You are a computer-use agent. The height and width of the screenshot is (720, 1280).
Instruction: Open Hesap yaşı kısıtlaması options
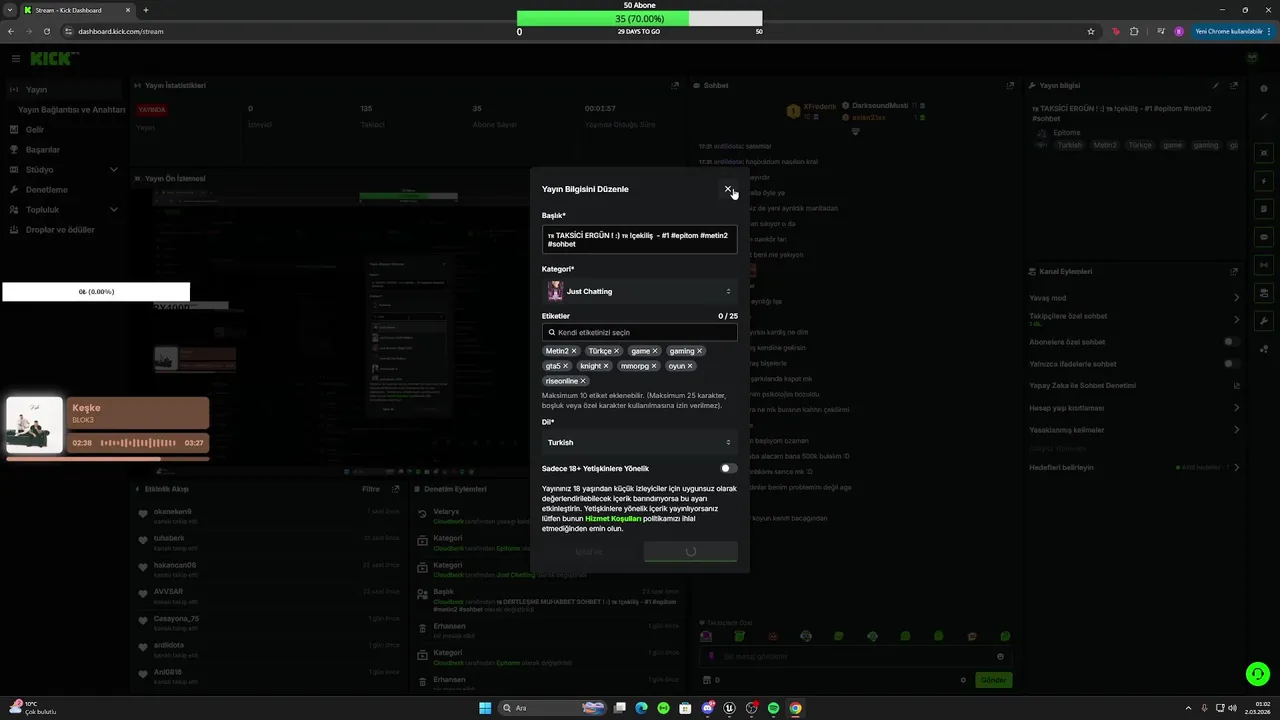pyautogui.click(x=1134, y=408)
